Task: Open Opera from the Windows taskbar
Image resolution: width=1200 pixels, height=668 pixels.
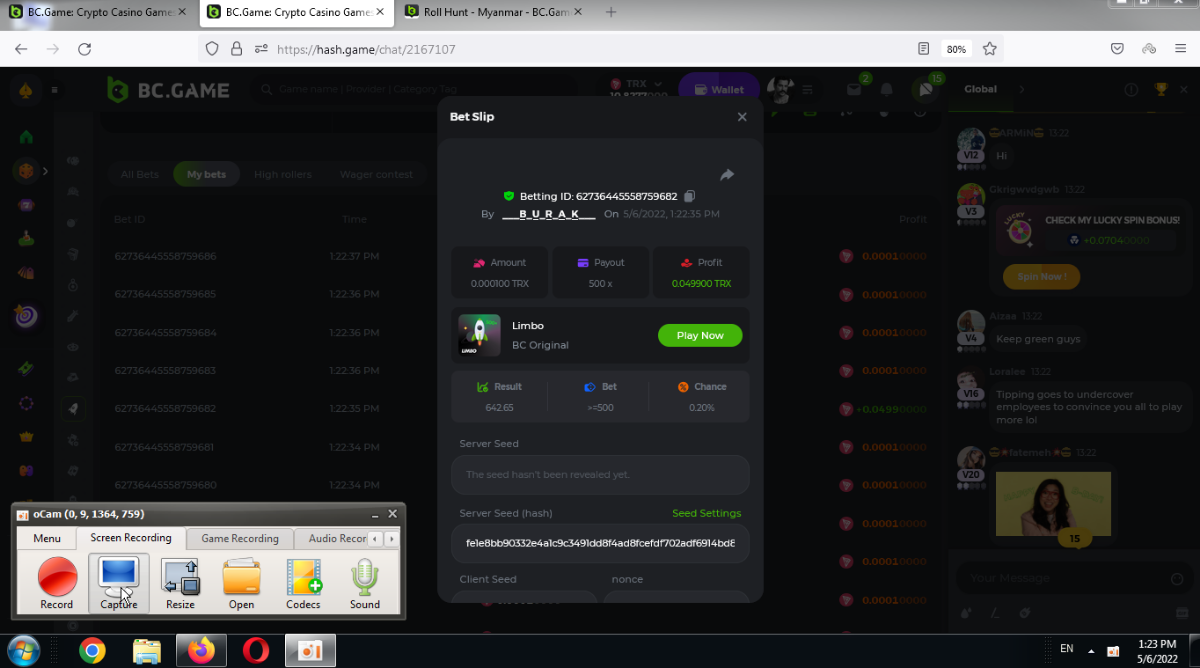Action: pos(256,651)
